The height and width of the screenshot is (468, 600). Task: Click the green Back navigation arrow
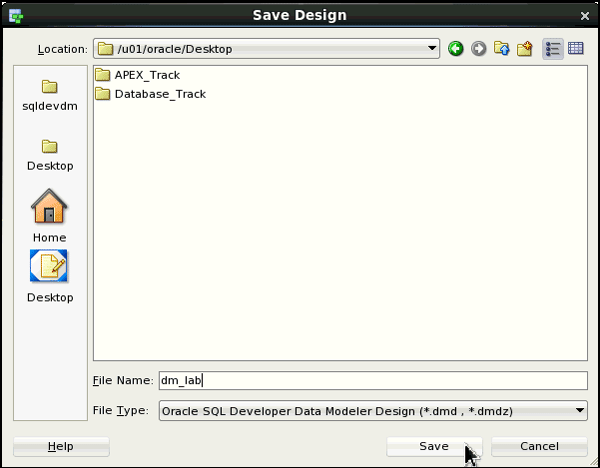455,49
